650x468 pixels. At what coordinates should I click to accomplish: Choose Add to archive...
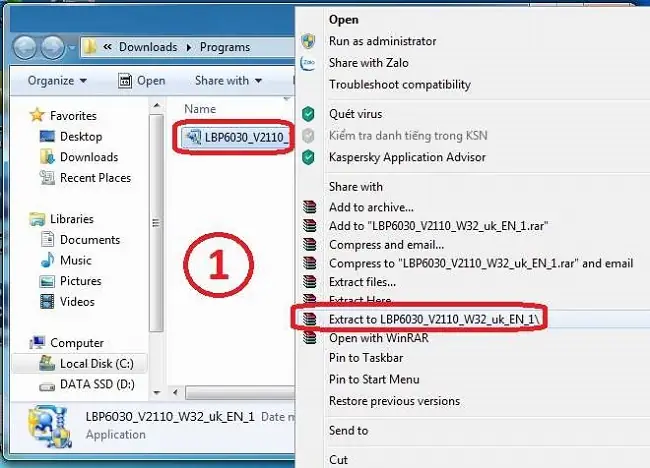pyautogui.click(x=371, y=207)
